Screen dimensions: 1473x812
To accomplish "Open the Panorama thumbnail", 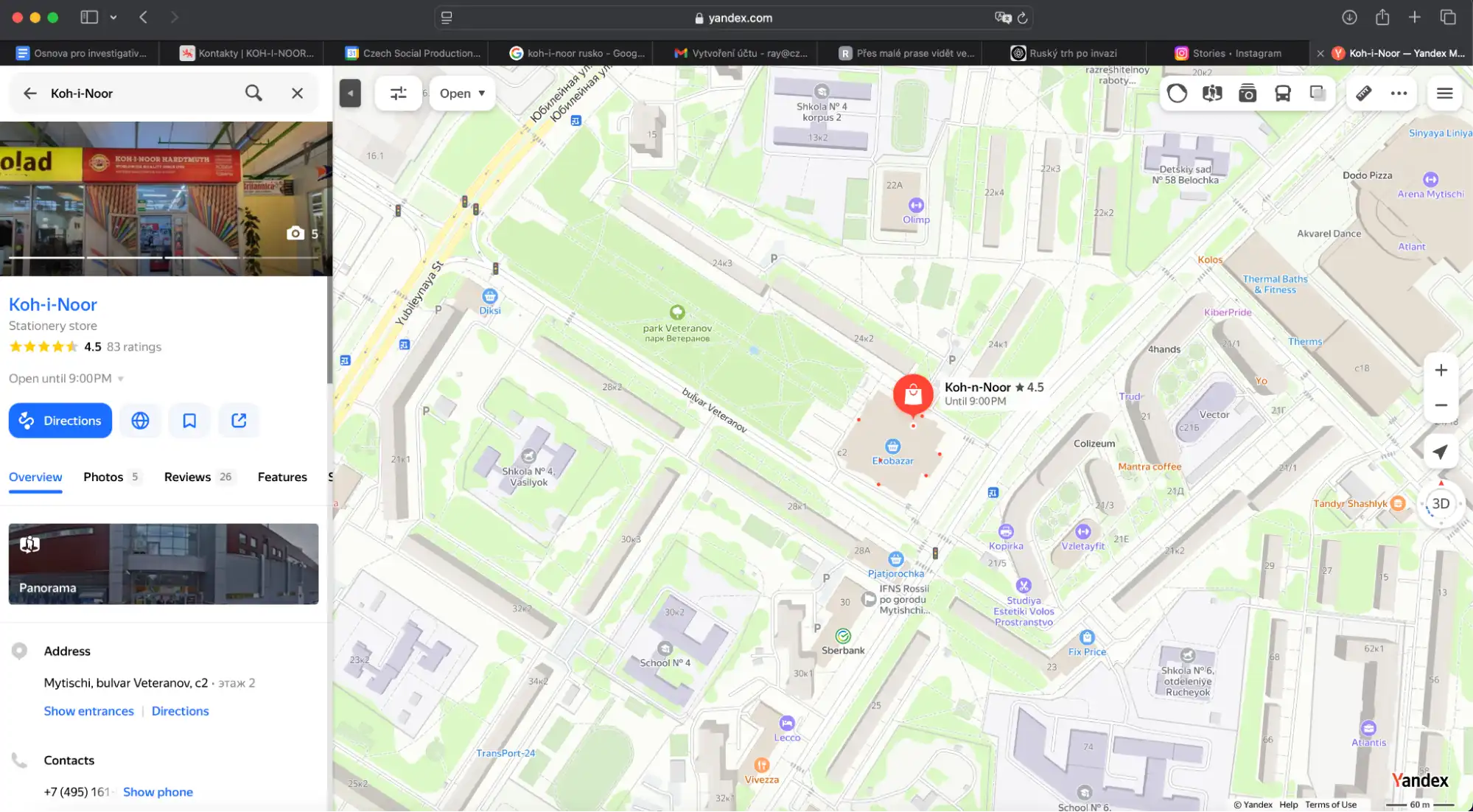I will pyautogui.click(x=164, y=564).
